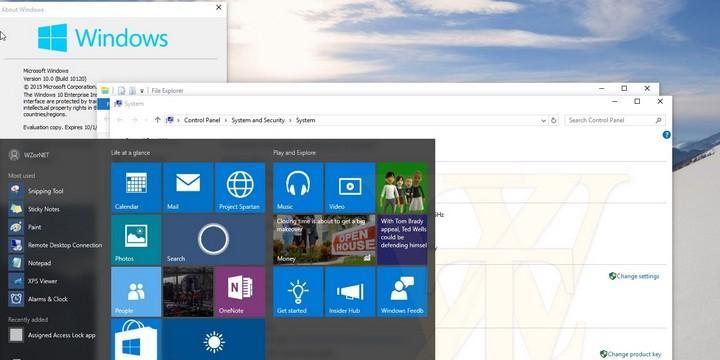Click the Life at a glance group header
The width and height of the screenshot is (720, 360).
(x=130, y=153)
